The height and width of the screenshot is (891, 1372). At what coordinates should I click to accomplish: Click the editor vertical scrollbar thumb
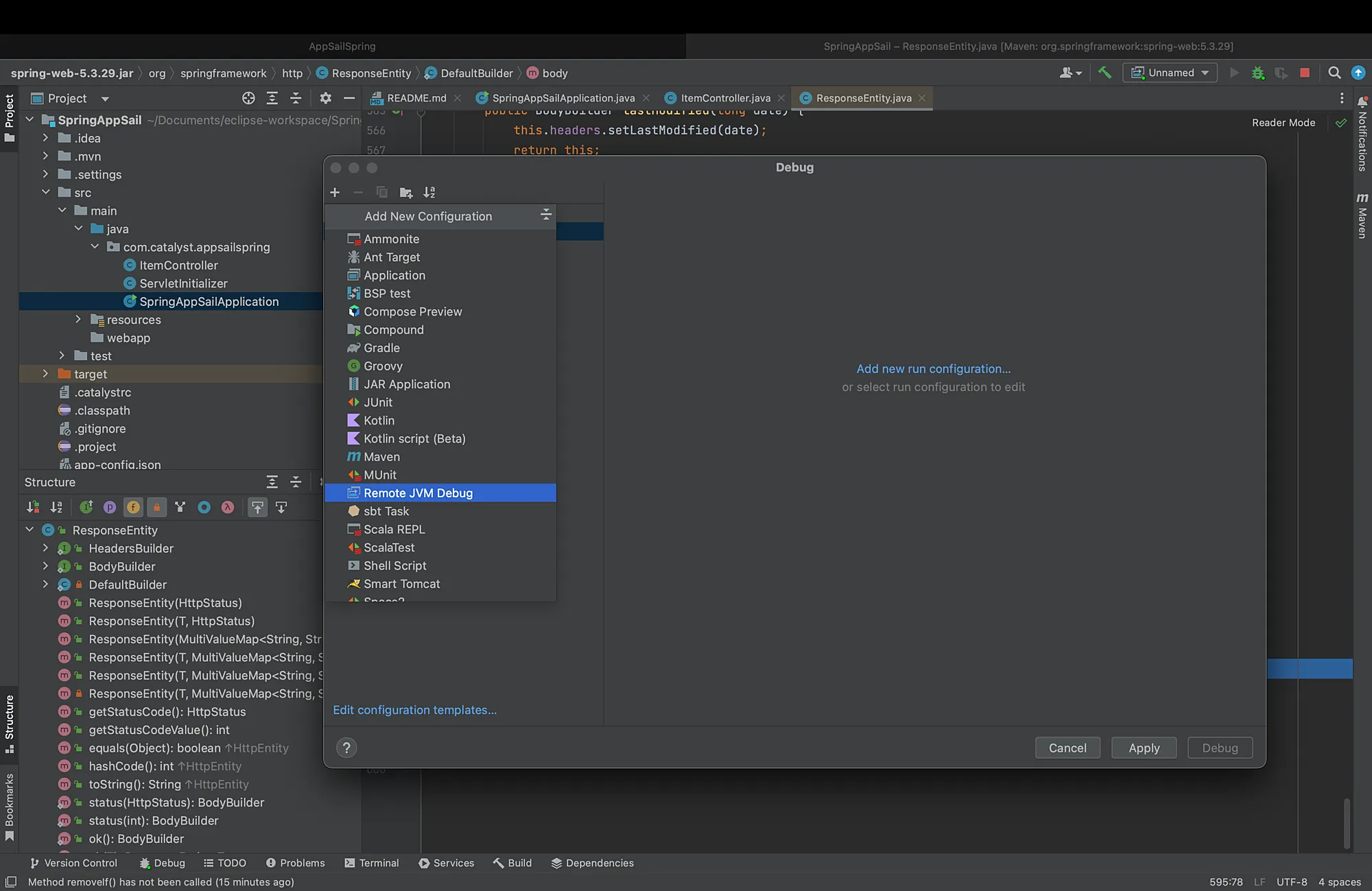(1347, 823)
